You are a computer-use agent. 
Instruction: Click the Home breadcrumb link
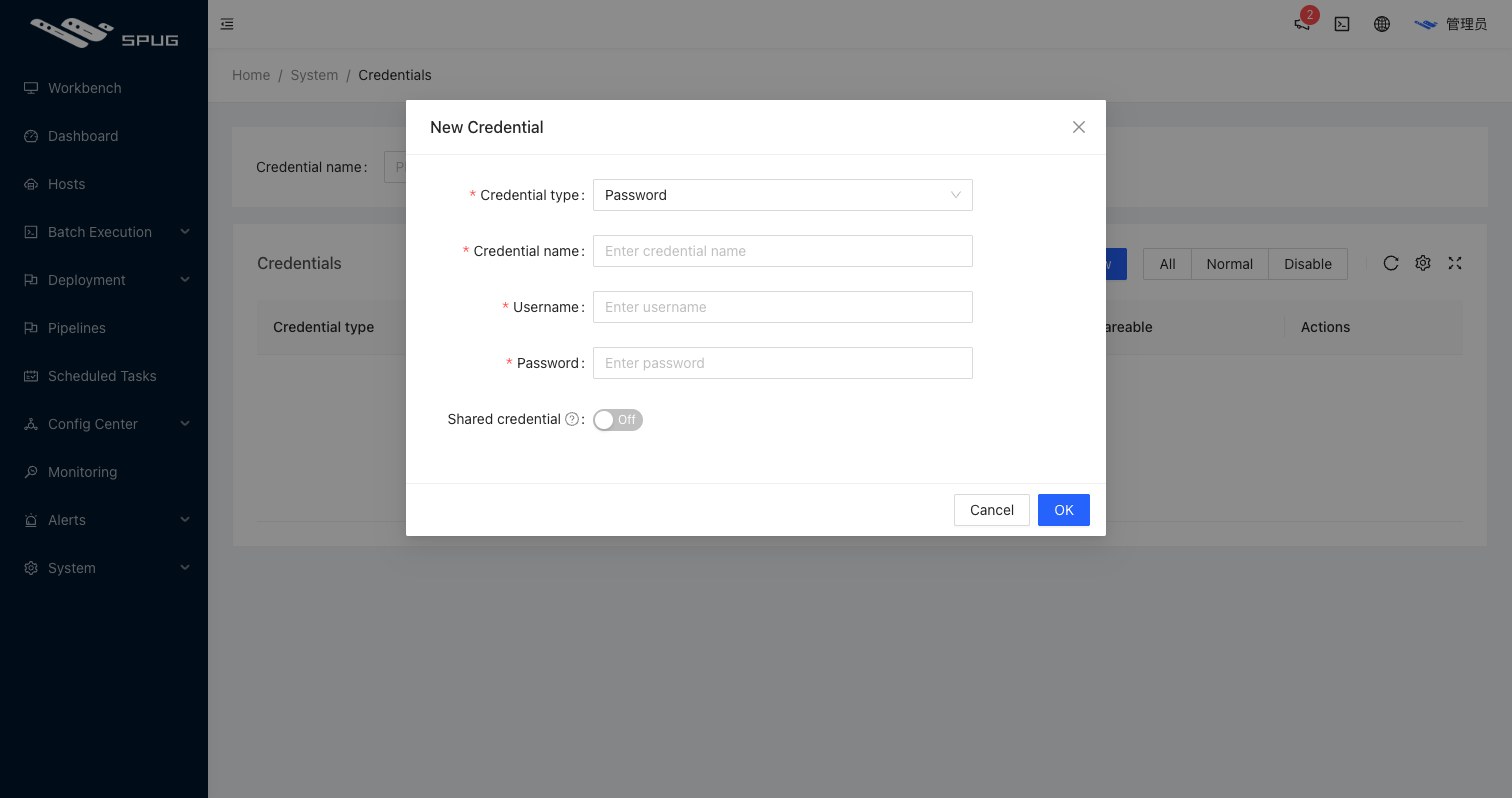251,75
